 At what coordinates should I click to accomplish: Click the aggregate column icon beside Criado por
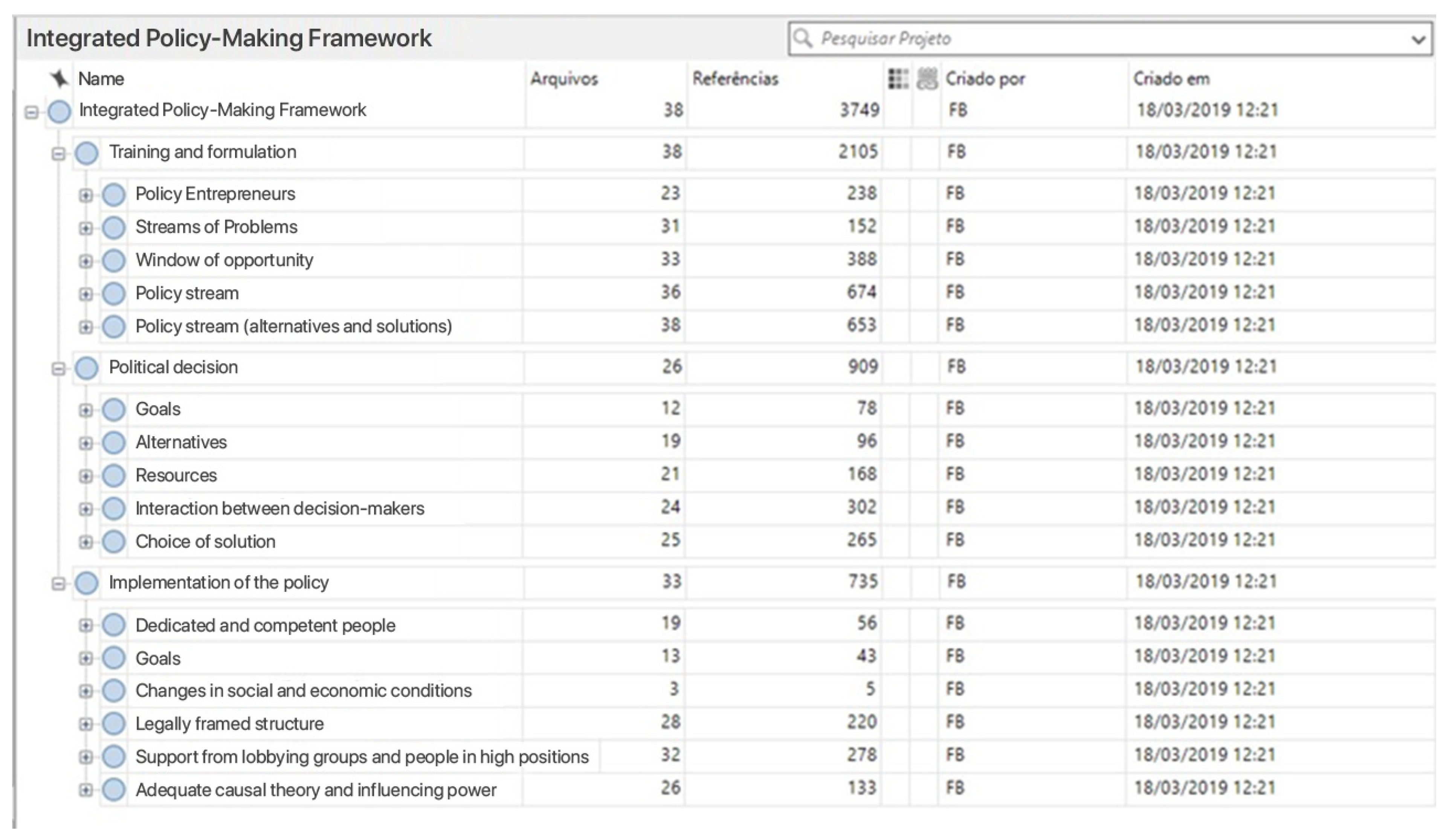[927, 78]
